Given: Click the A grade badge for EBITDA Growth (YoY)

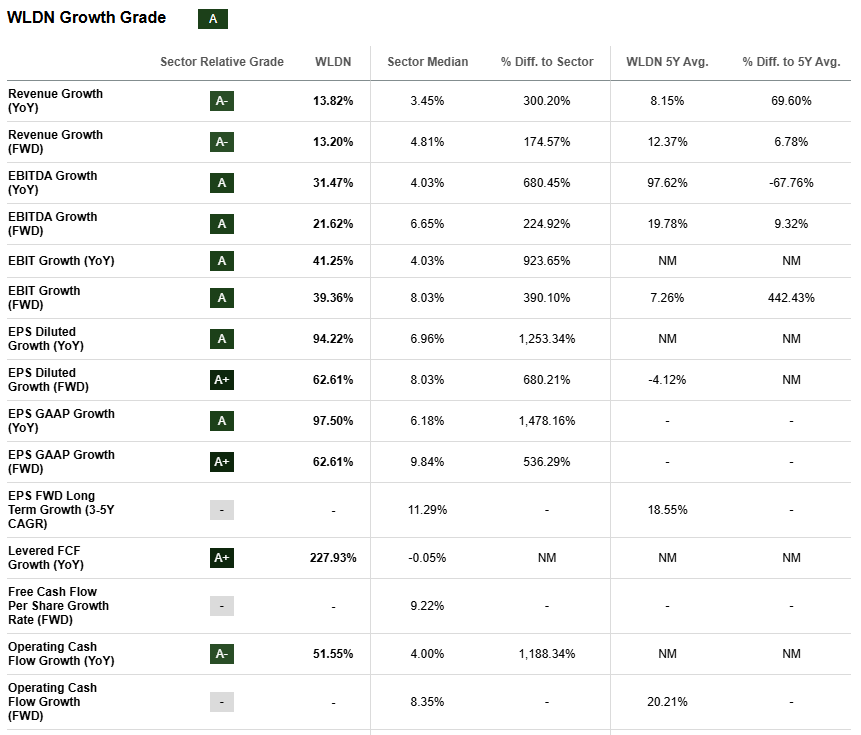Looking at the screenshot, I should 222,183.
